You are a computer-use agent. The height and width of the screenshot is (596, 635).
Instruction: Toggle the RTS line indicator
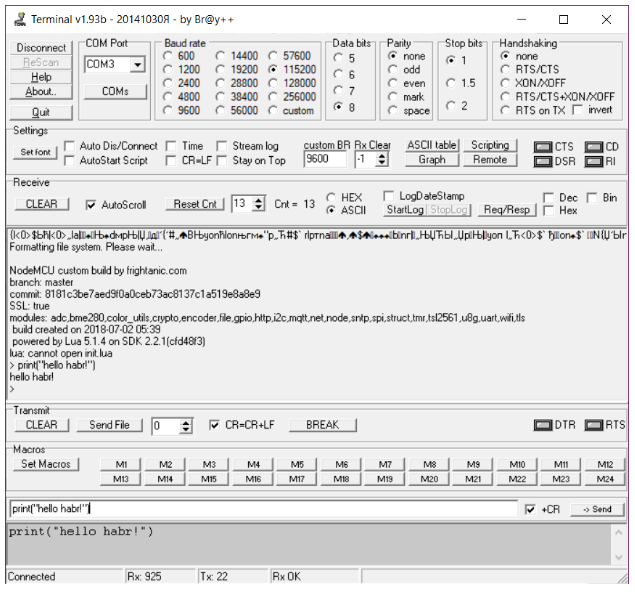click(x=594, y=425)
